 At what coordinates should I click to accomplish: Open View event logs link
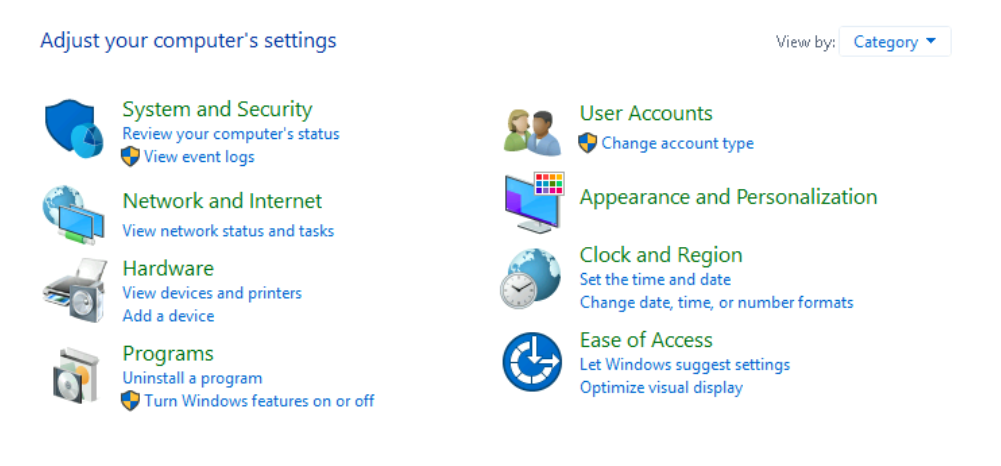199,157
